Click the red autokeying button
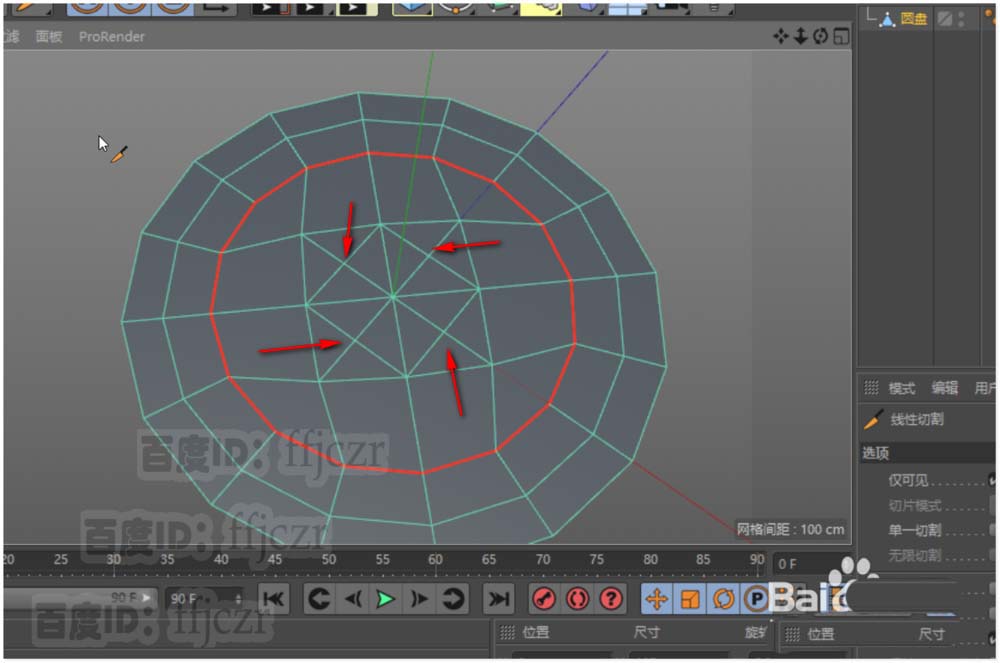The width and height of the screenshot is (1000, 663). coord(577,599)
